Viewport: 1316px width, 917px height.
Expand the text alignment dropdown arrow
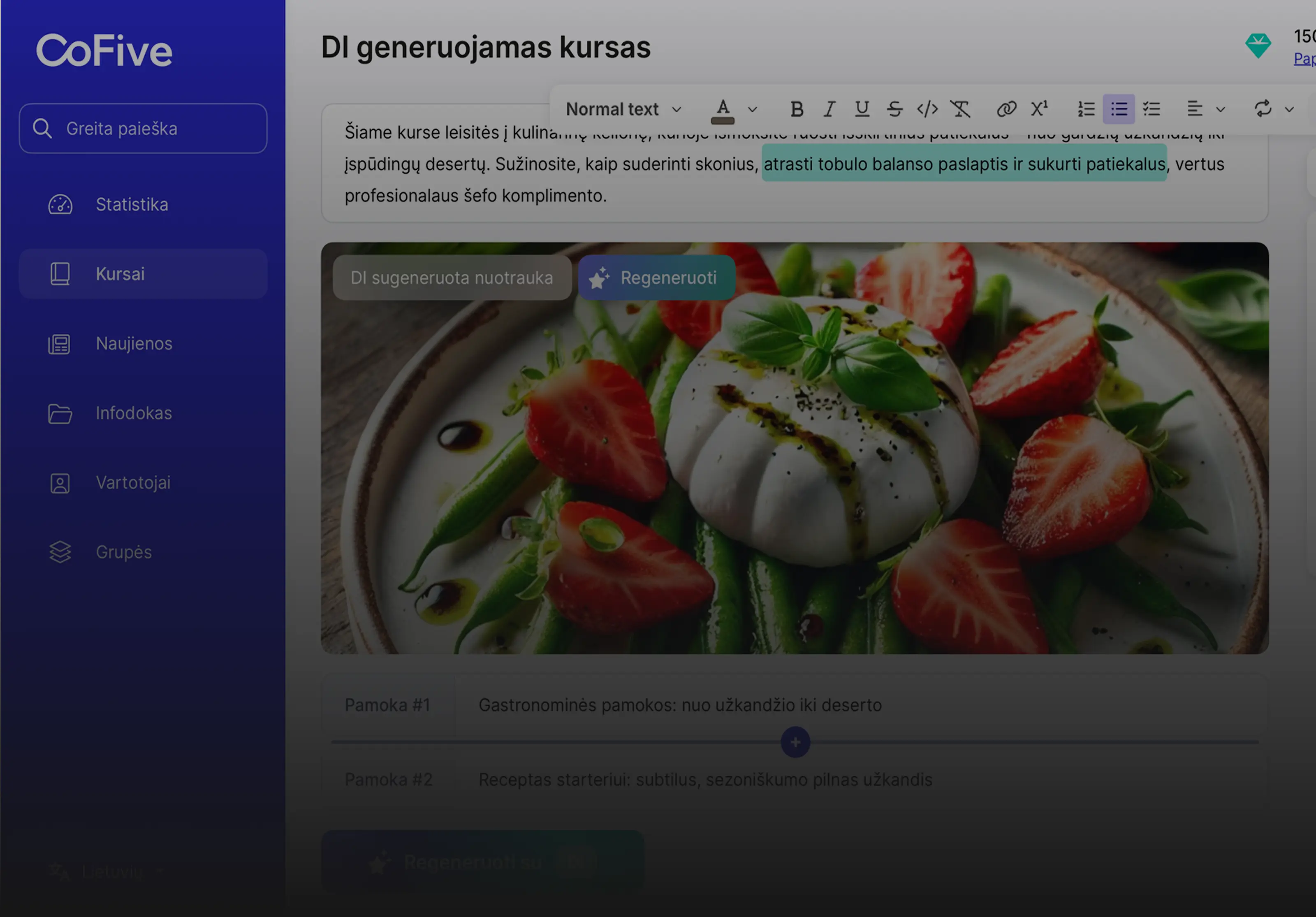click(1220, 109)
